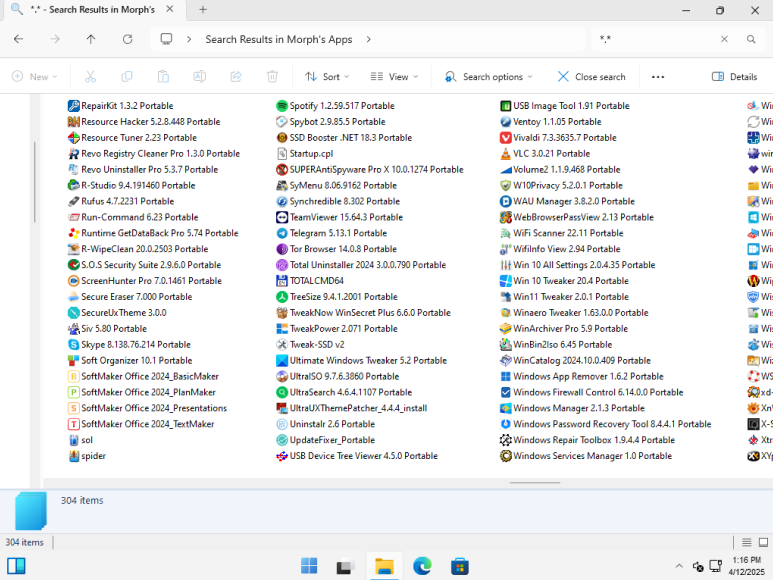Click the Delete trash icon in toolbar

click(272, 77)
